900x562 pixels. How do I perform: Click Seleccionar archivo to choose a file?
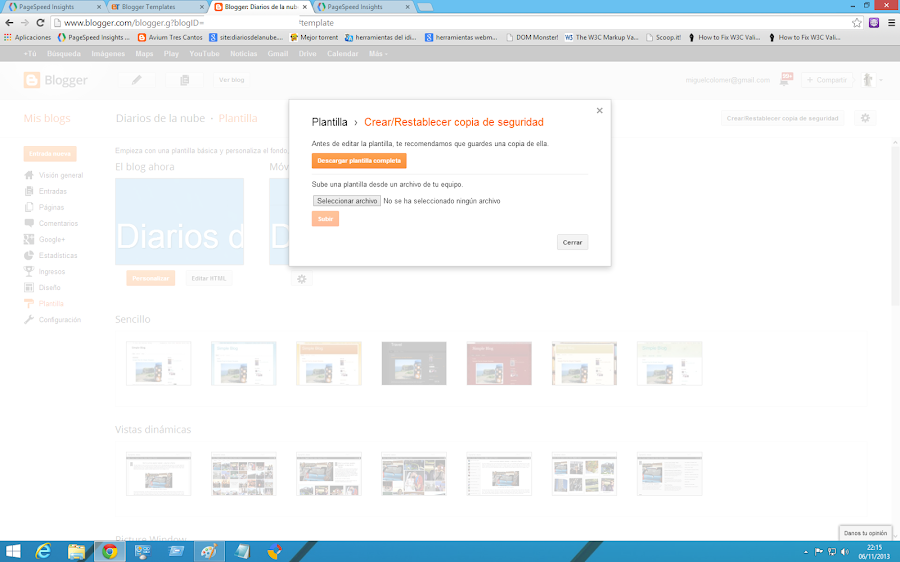point(347,201)
